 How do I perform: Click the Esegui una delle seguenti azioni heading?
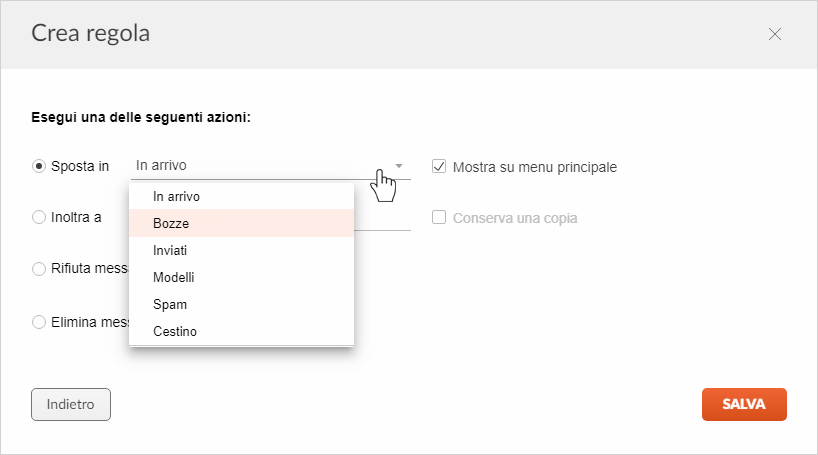click(x=141, y=117)
